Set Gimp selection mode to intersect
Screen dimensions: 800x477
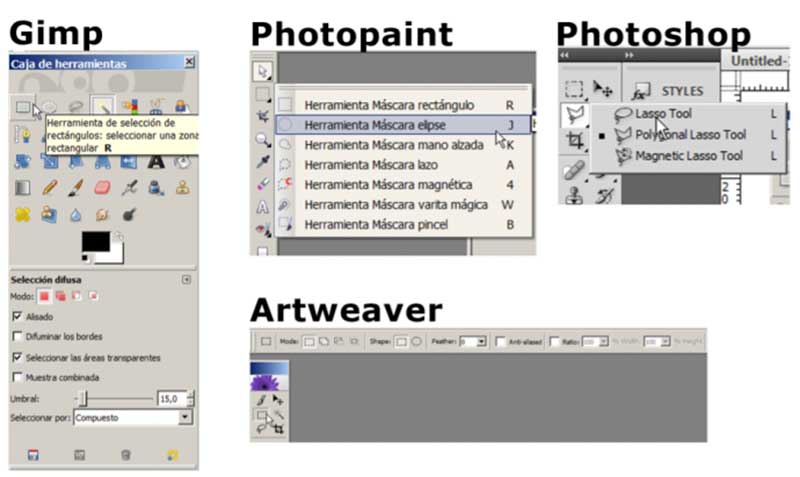click(93, 296)
